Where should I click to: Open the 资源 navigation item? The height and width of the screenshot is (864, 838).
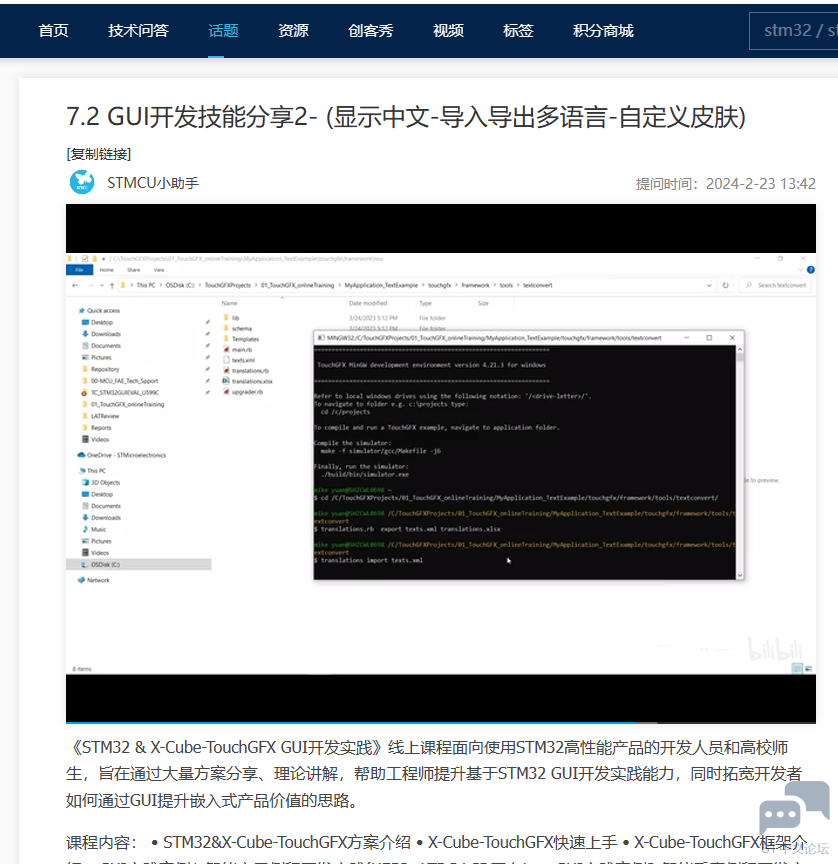click(293, 30)
